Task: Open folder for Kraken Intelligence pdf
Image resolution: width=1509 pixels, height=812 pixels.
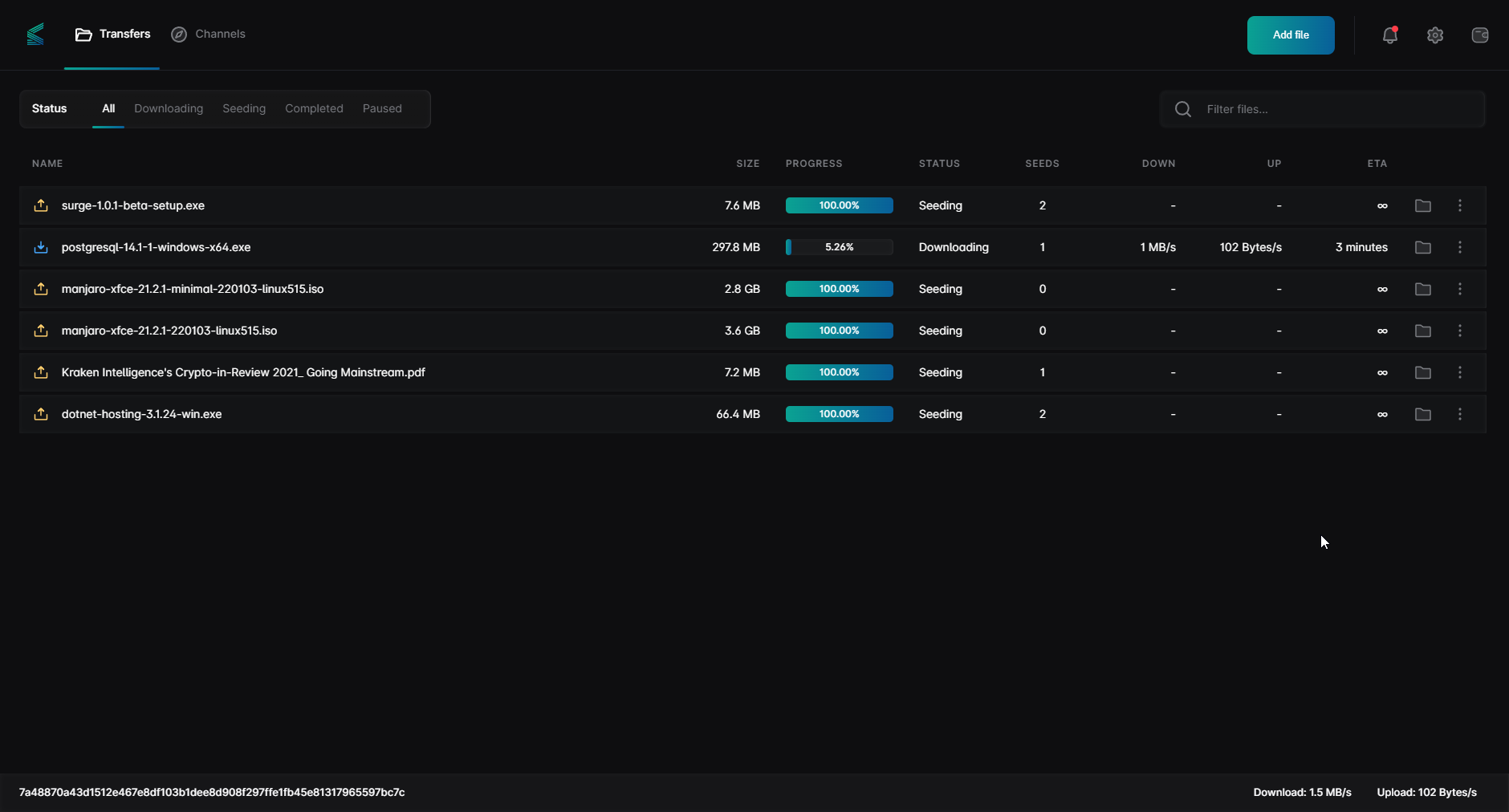Action: coord(1423,372)
